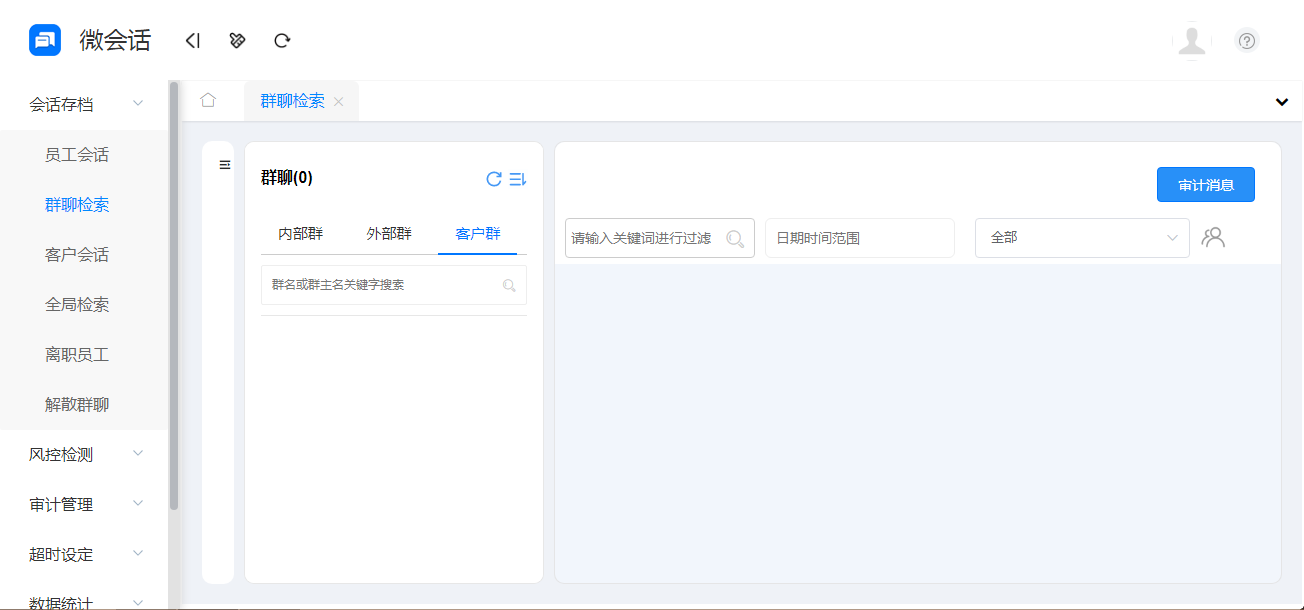Open the 全部 filter dropdown
This screenshot has width=1304, height=610.
[x=1082, y=237]
